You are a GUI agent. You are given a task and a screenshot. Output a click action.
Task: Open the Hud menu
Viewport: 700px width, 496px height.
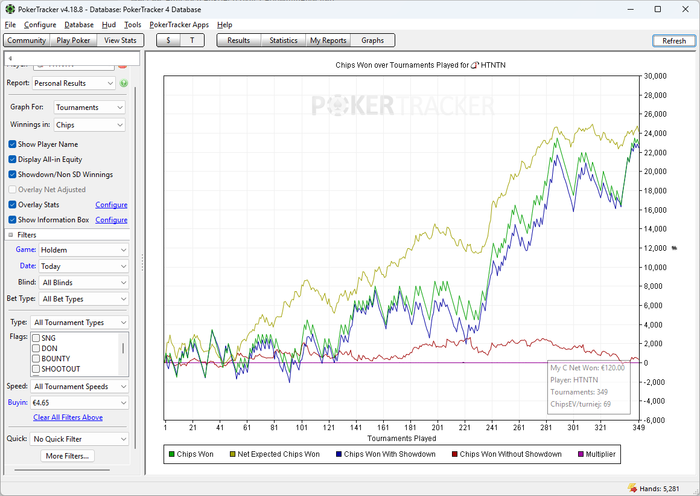pyautogui.click(x=109, y=24)
